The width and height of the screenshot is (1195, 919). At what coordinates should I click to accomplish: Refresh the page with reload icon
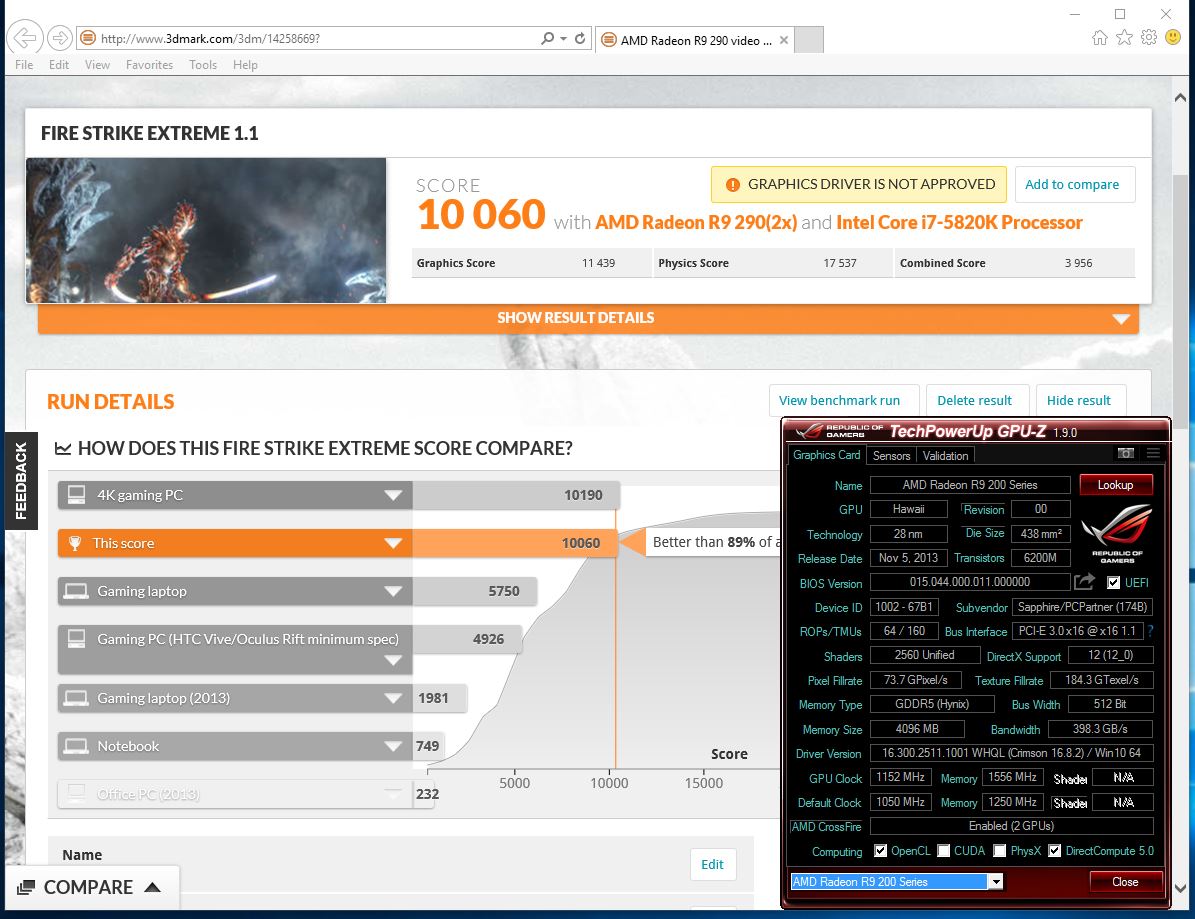click(x=580, y=38)
